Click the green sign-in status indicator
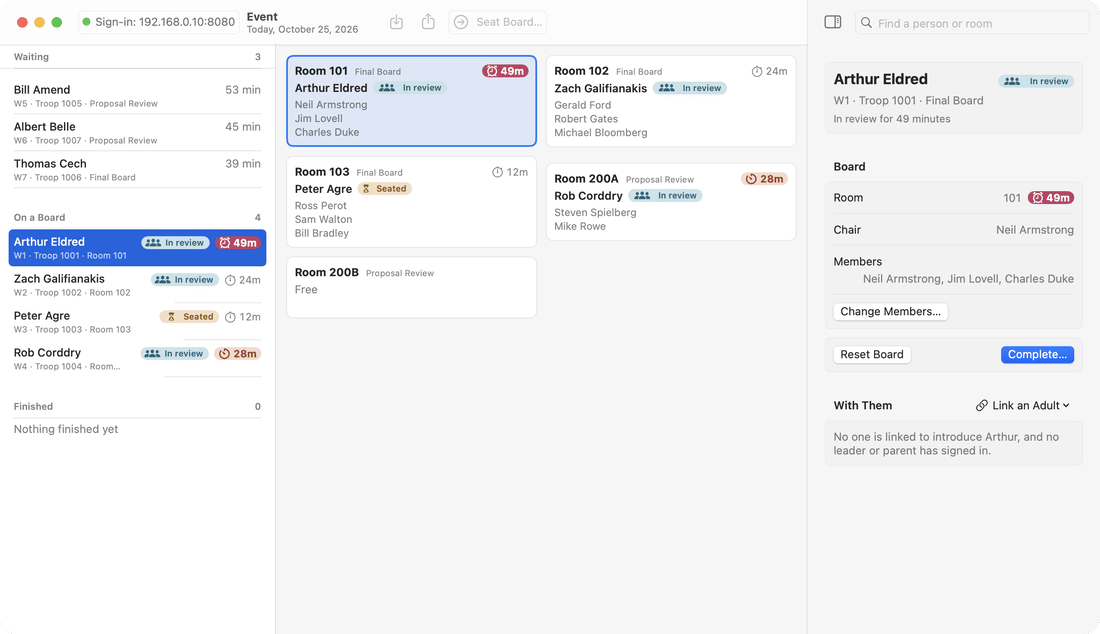Image resolution: width=1100 pixels, height=634 pixels. (x=87, y=22)
